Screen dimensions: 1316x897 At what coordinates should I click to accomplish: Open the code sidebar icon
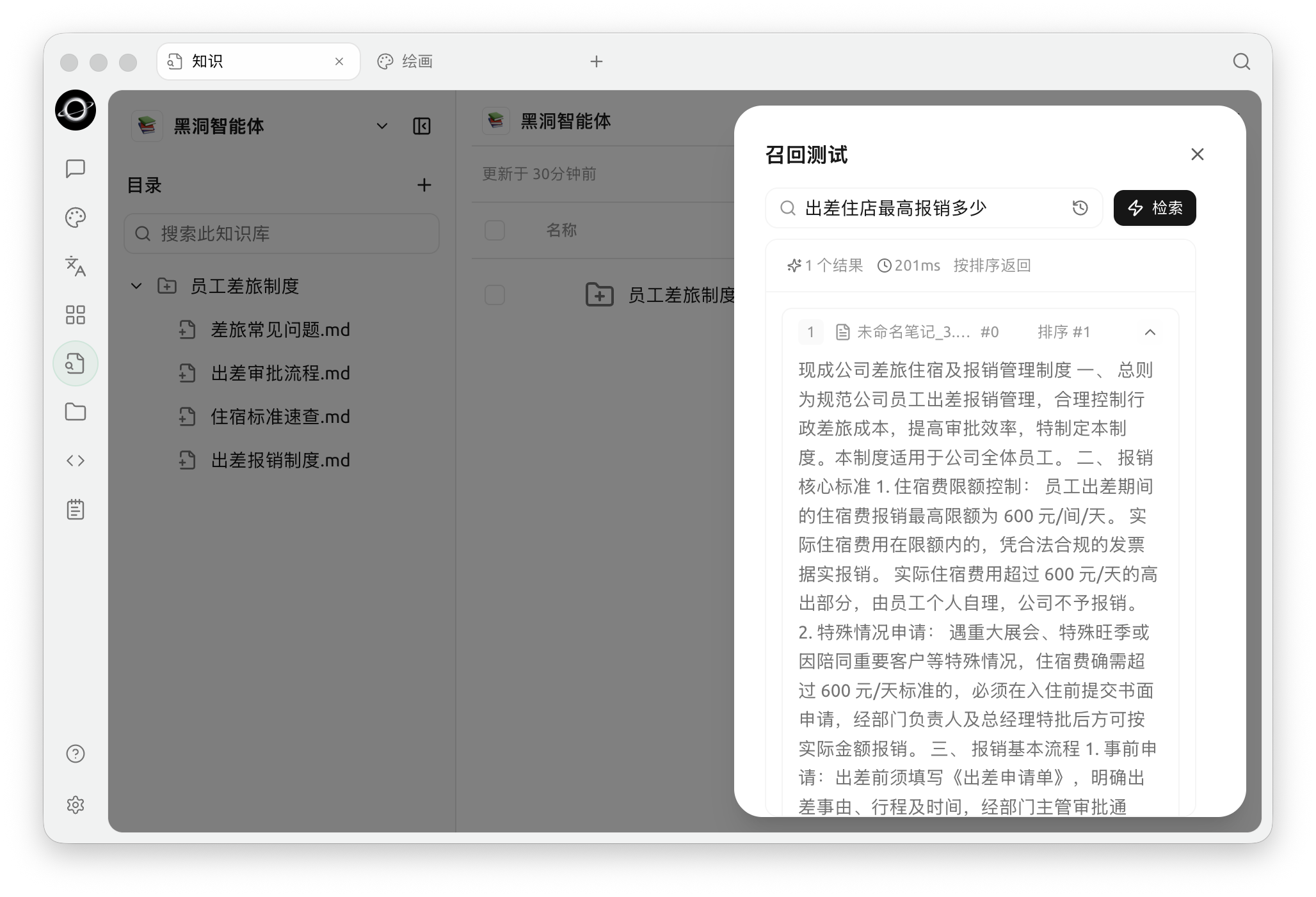tap(76, 461)
